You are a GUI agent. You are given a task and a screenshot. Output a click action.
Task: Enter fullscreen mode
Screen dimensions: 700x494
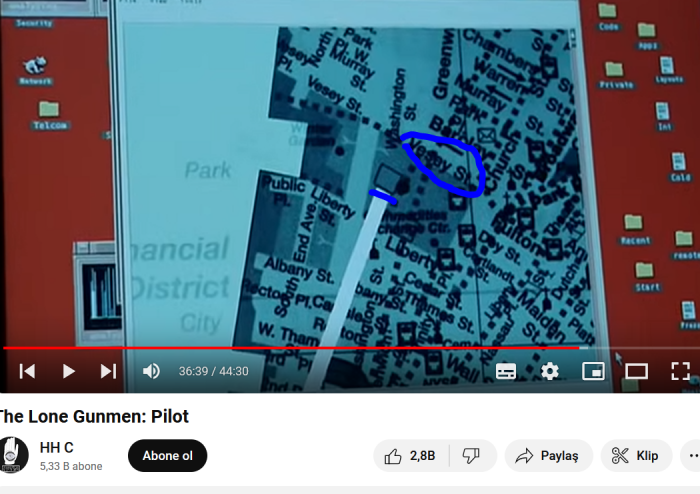[x=680, y=371]
